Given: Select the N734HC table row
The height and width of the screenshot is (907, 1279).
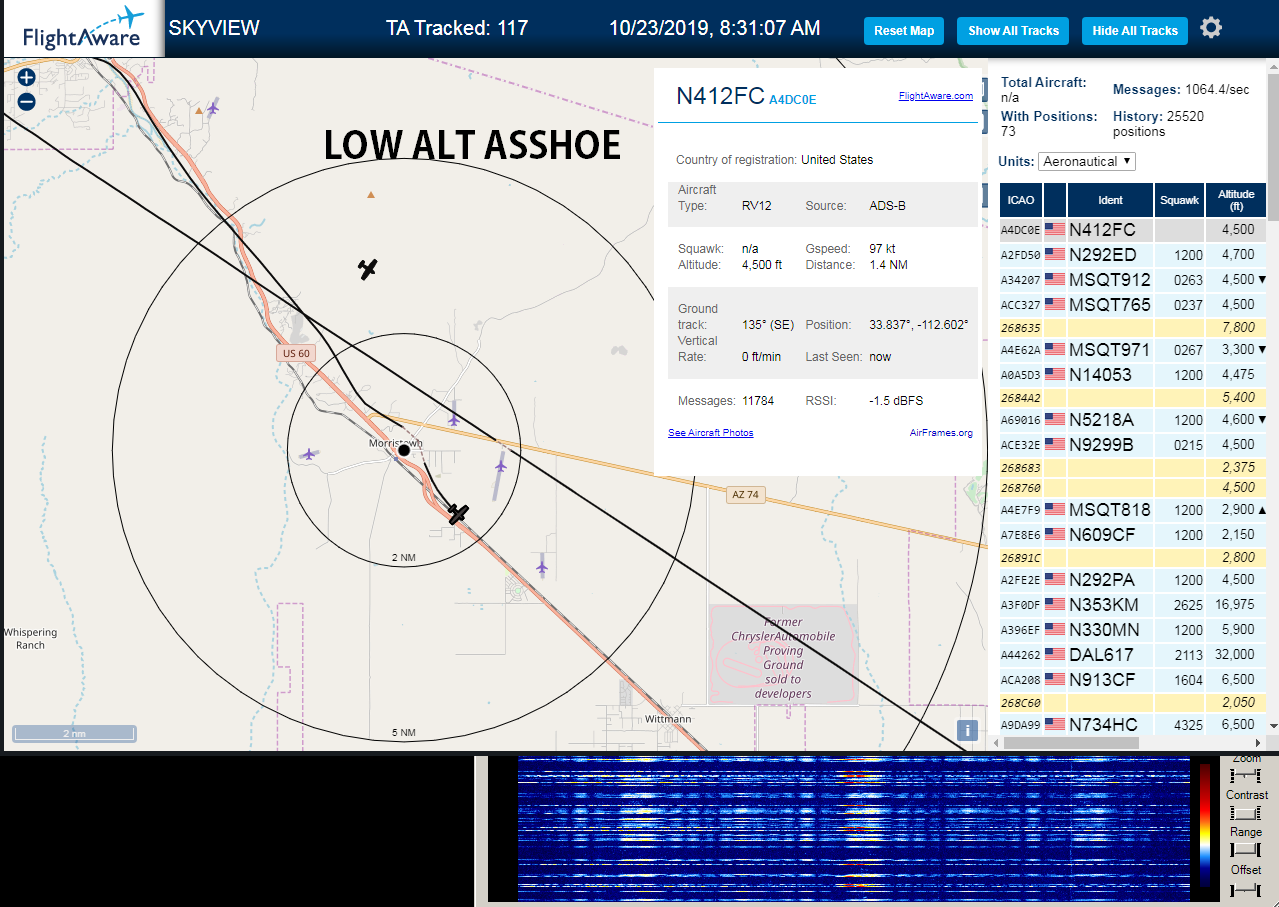Looking at the screenshot, I should [x=1133, y=725].
